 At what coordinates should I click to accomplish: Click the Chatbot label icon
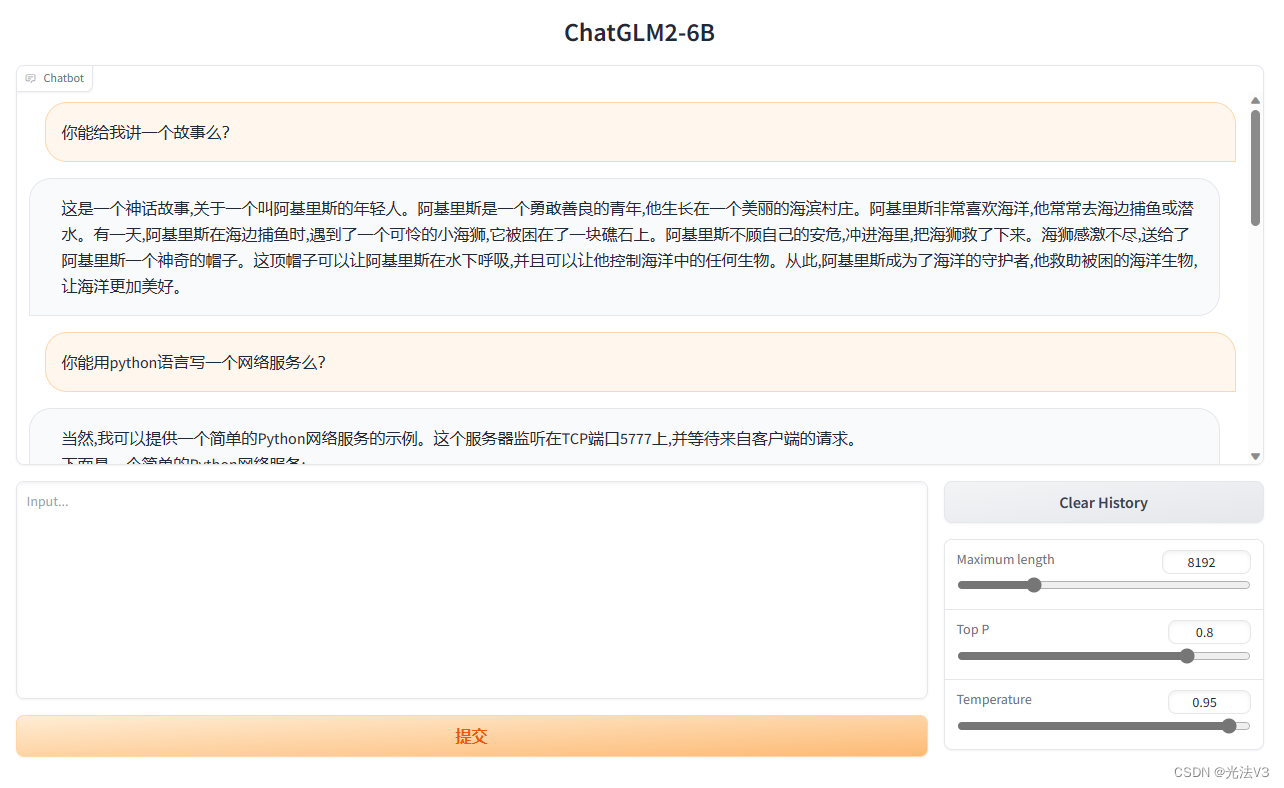(x=31, y=78)
